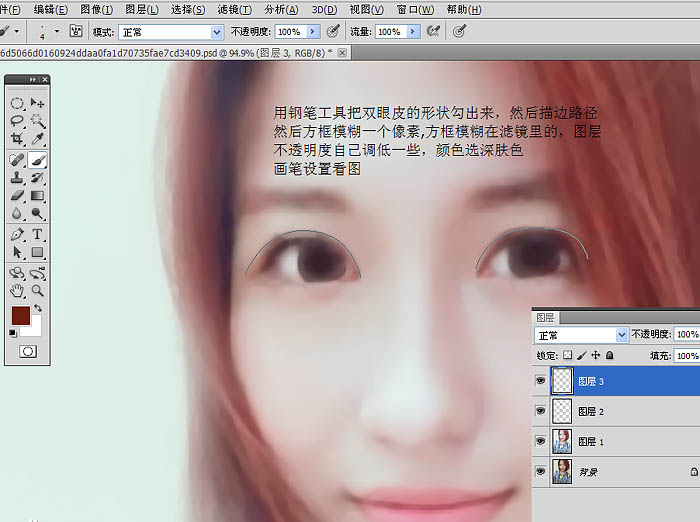The image size is (700, 522).
Task: Activate the Crop tool
Action: pyautogui.click(x=17, y=140)
